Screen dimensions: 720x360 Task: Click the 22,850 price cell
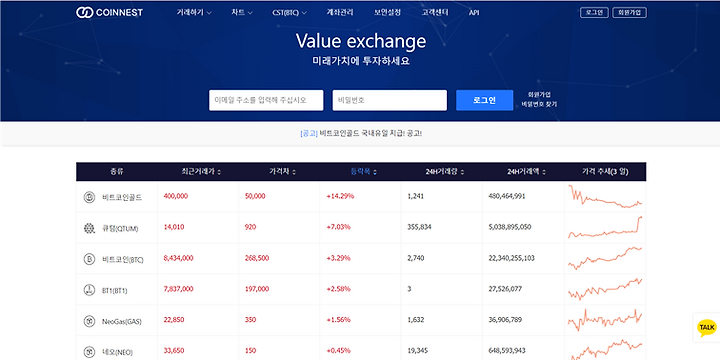pos(173,320)
